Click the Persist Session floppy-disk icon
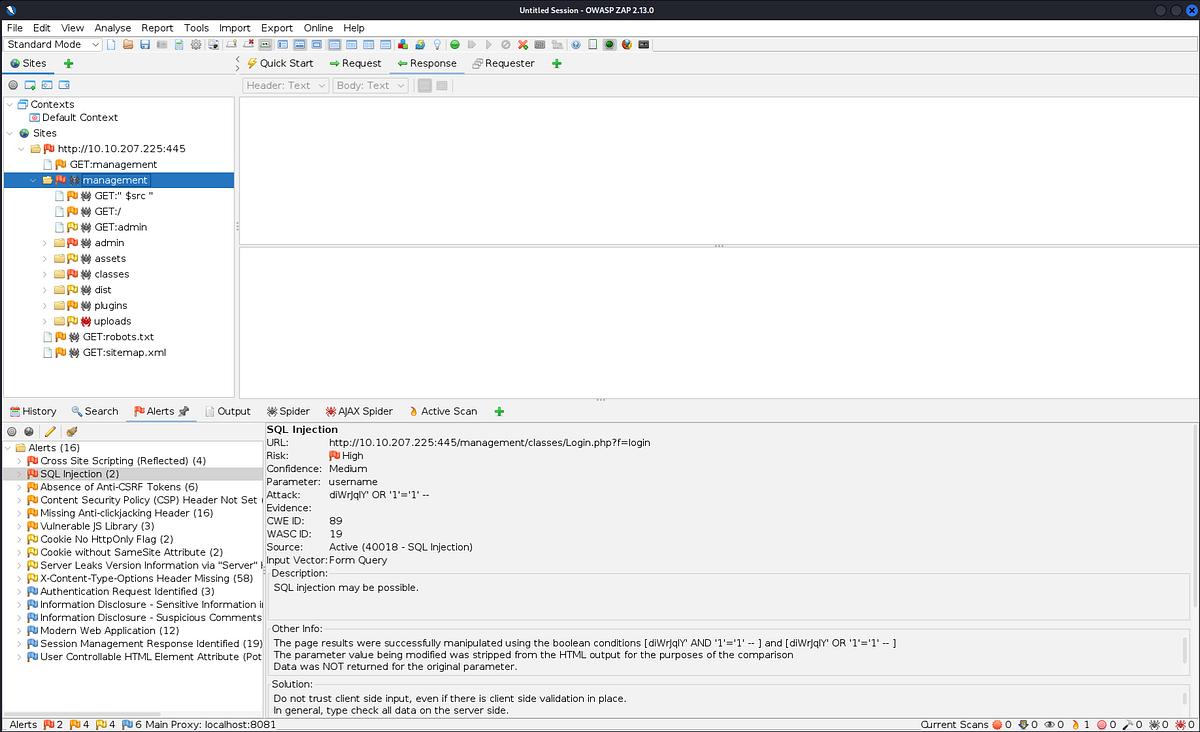 click(145, 45)
